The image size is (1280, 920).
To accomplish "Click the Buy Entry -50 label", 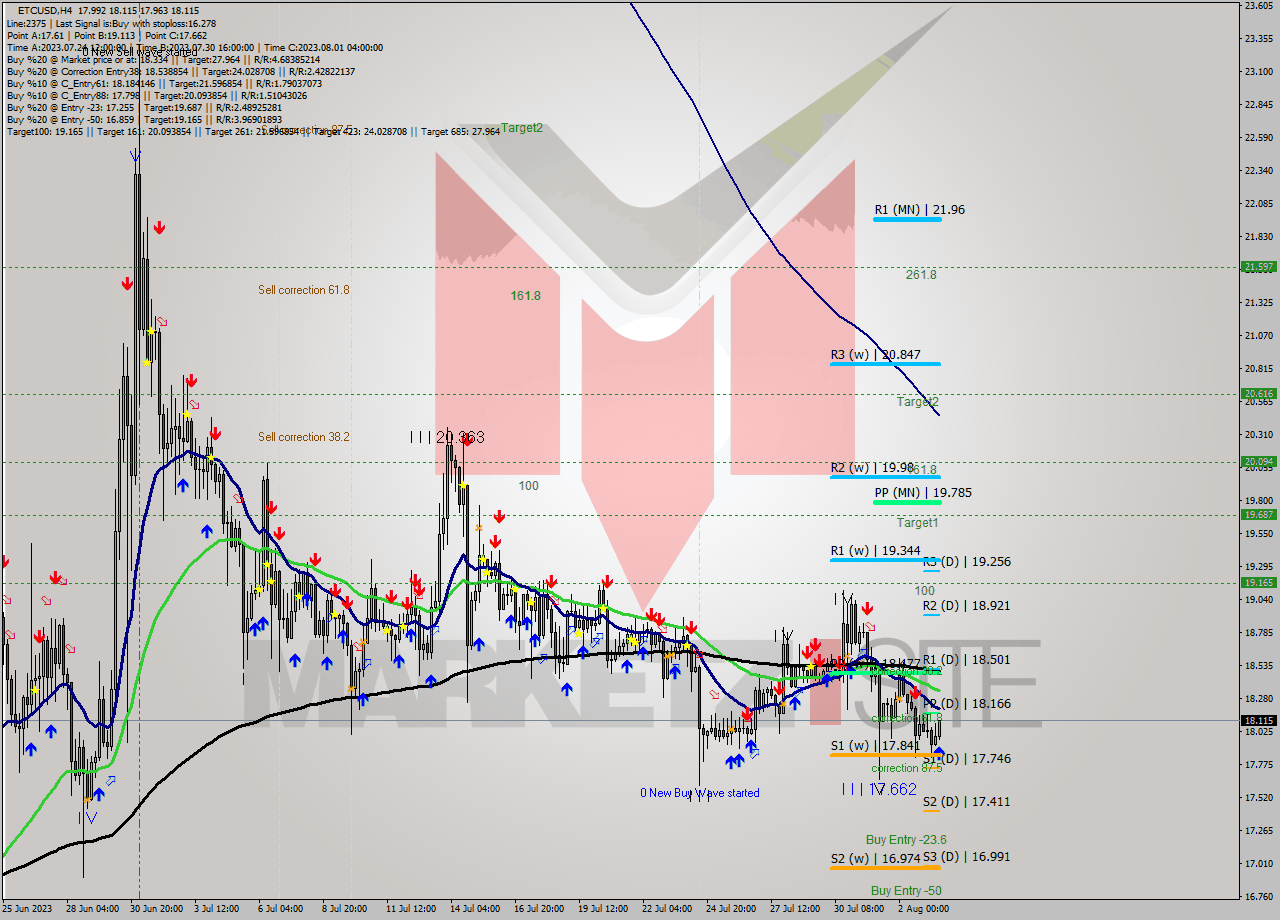I will tap(906, 891).
